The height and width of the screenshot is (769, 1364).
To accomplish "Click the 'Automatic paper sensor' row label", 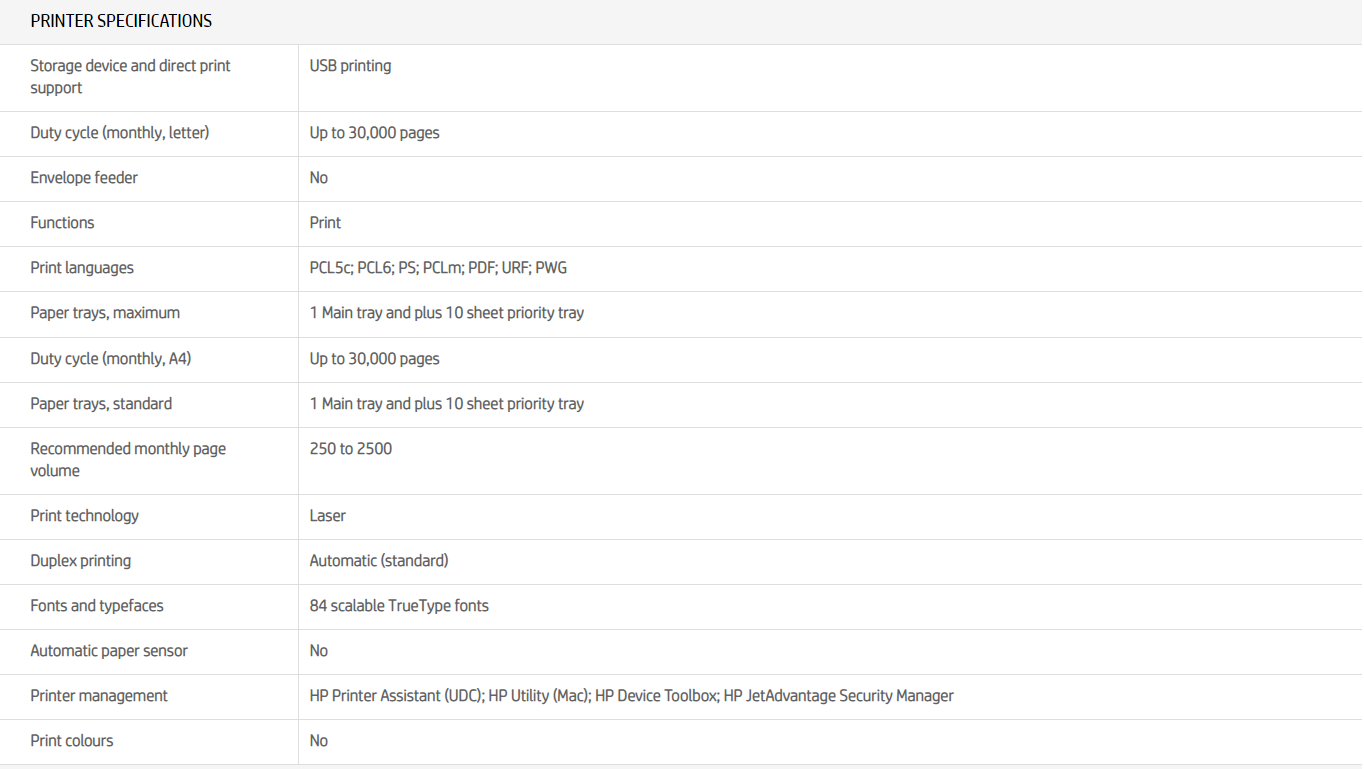I will coord(109,651).
